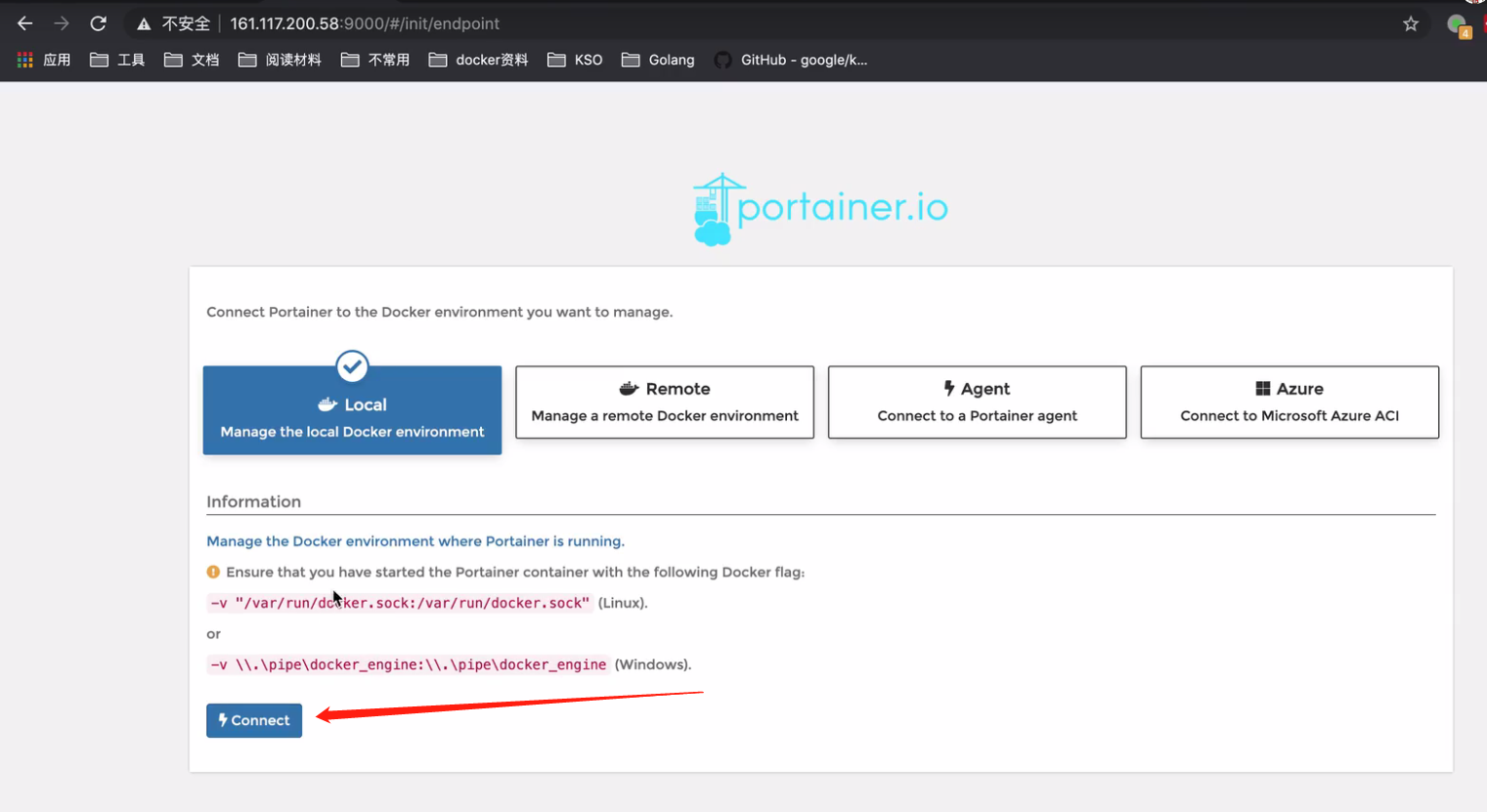
Task: Select the Local Docker environment option
Action: point(352,410)
